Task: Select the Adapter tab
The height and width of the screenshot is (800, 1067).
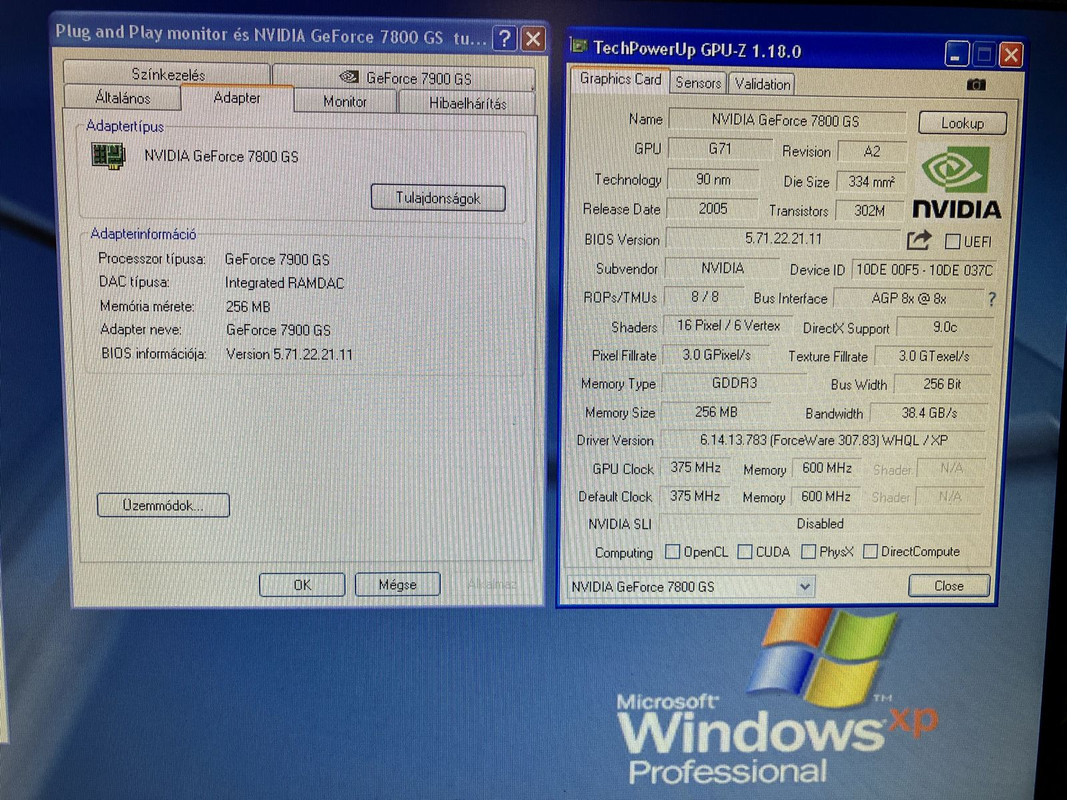Action: (237, 98)
